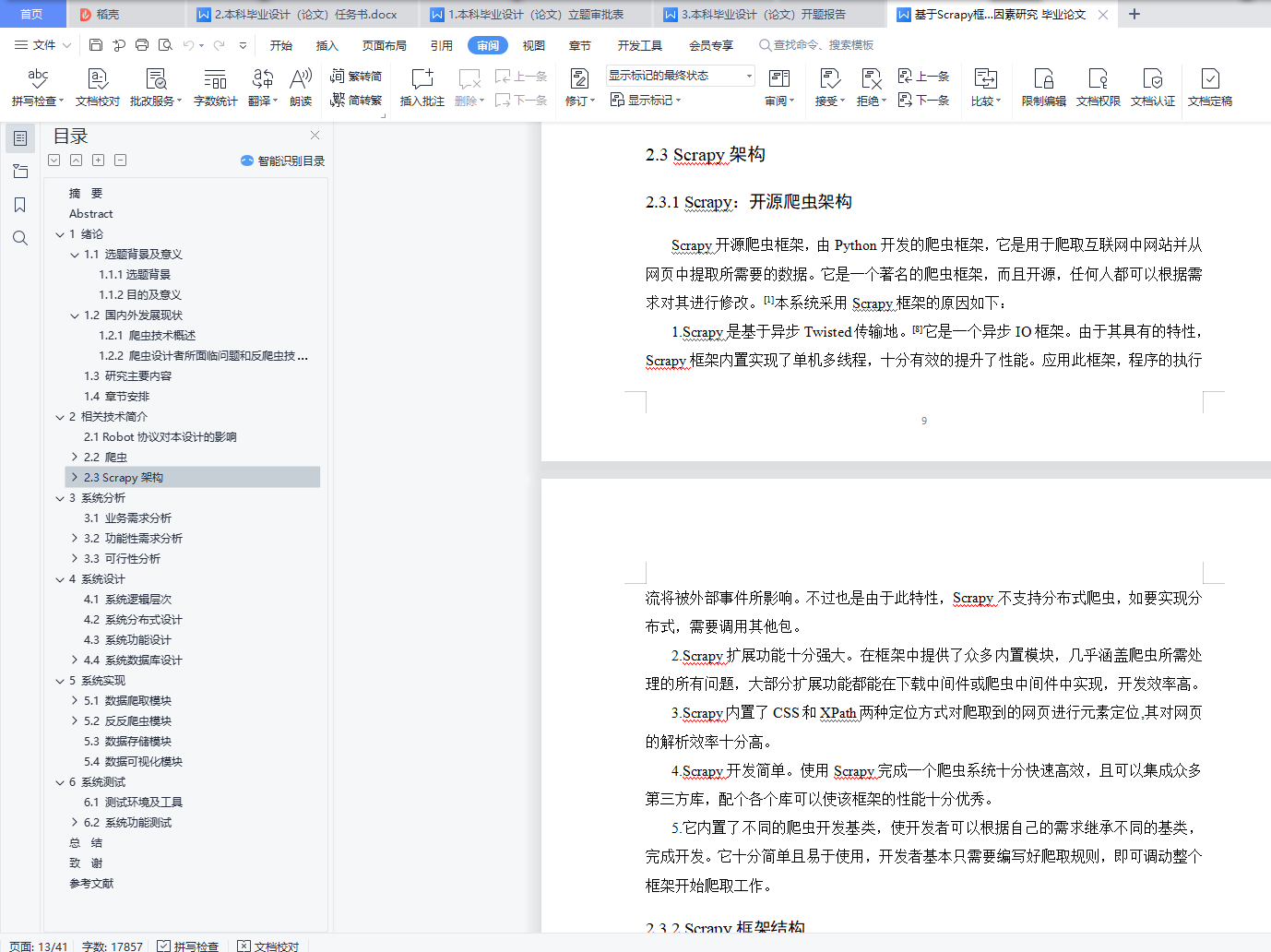1271x952 pixels.
Task: Click the word count 17857 in status bar
Action: click(x=113, y=946)
